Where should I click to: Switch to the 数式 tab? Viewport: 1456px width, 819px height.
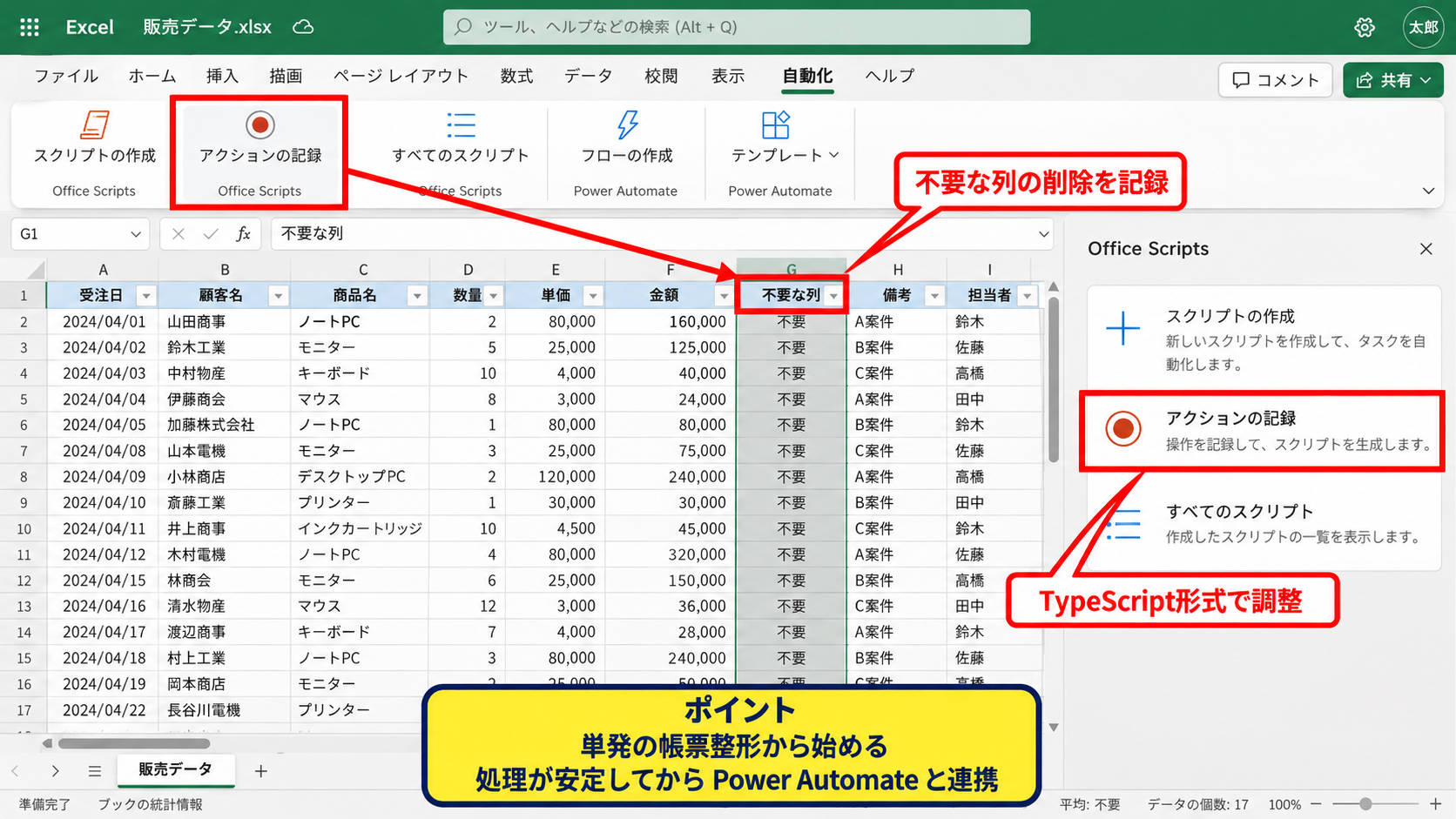[x=516, y=77]
